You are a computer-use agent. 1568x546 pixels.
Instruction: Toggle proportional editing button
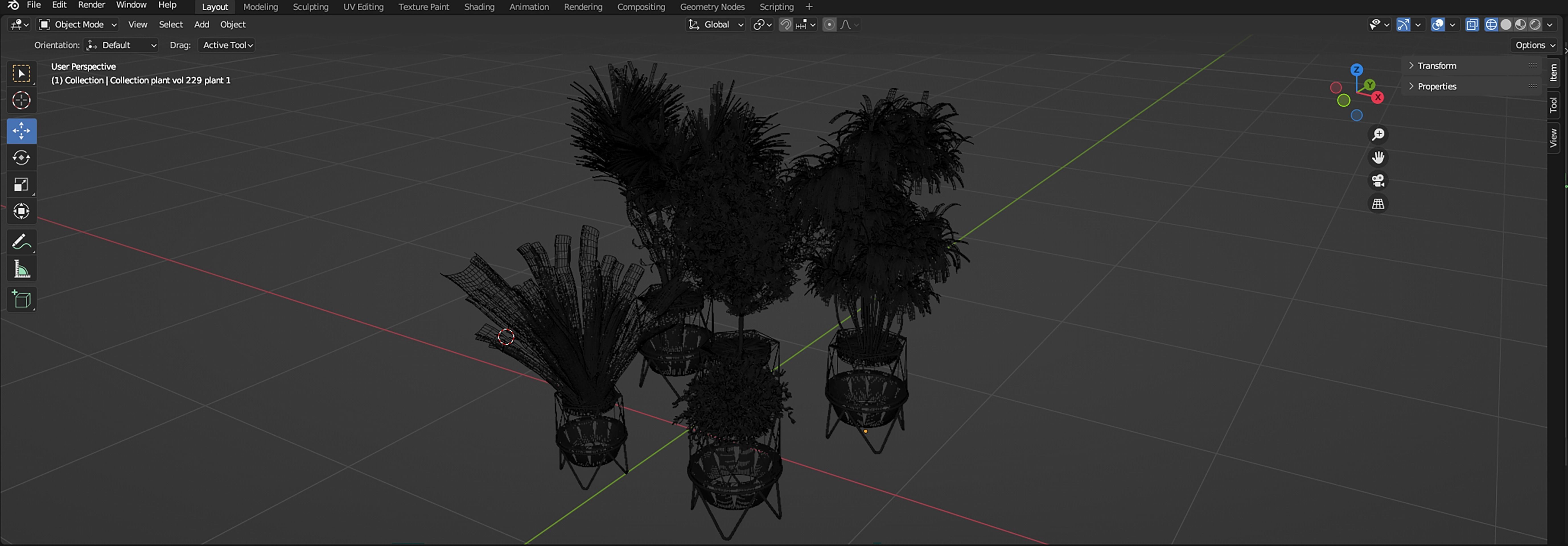pyautogui.click(x=829, y=24)
